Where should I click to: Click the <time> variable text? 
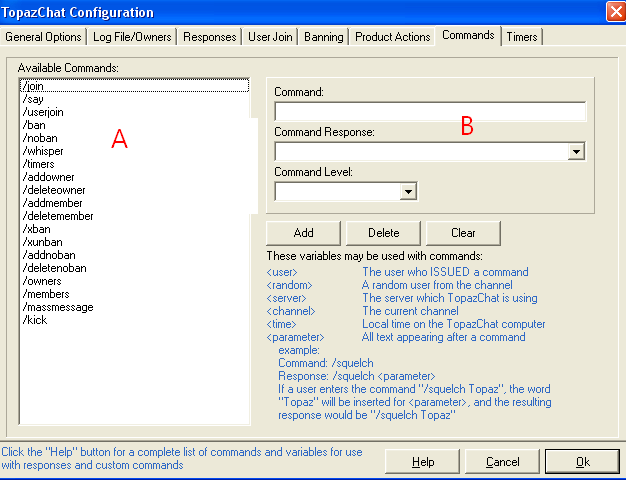point(281,324)
